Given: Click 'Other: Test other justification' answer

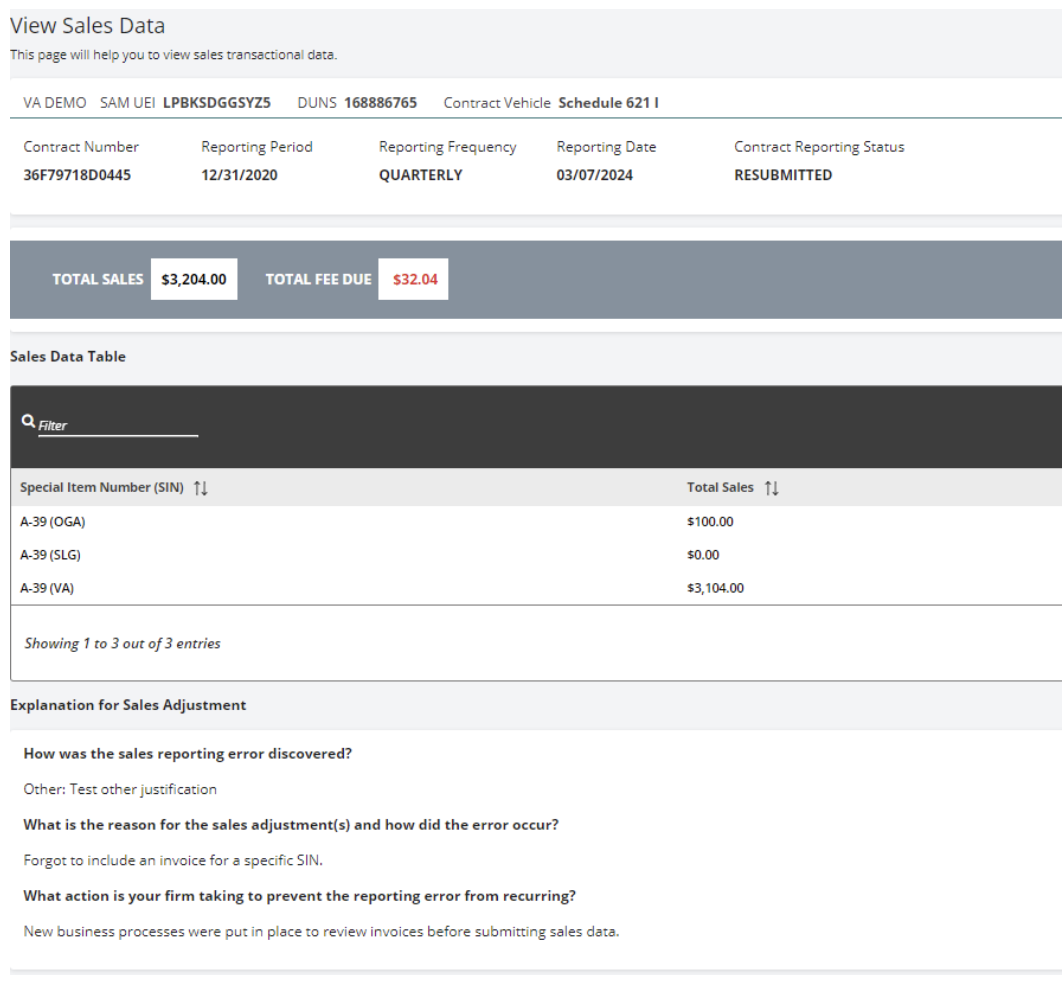Looking at the screenshot, I should tap(120, 789).
